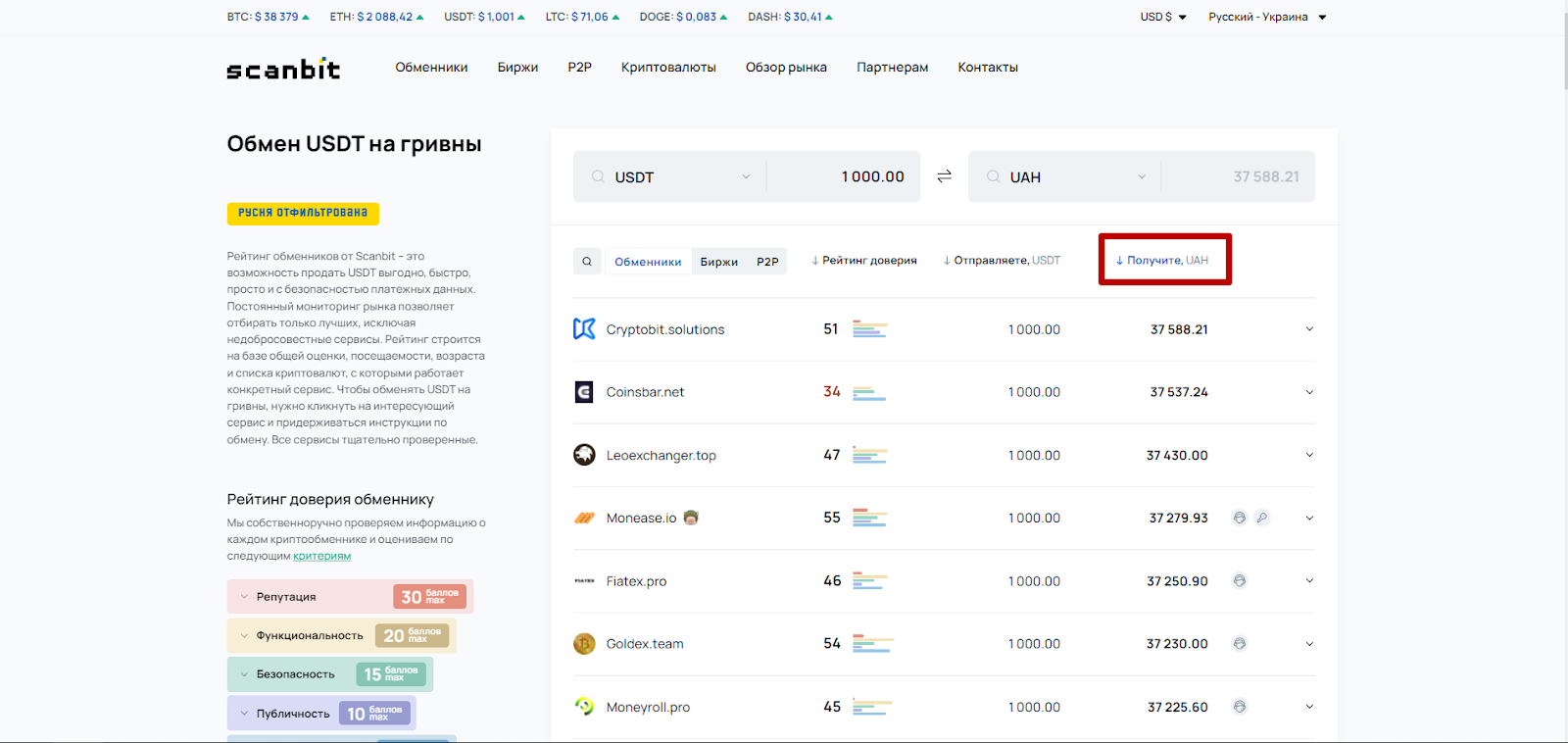
Task: Open the USD $ currency dropdown
Action: (1163, 17)
